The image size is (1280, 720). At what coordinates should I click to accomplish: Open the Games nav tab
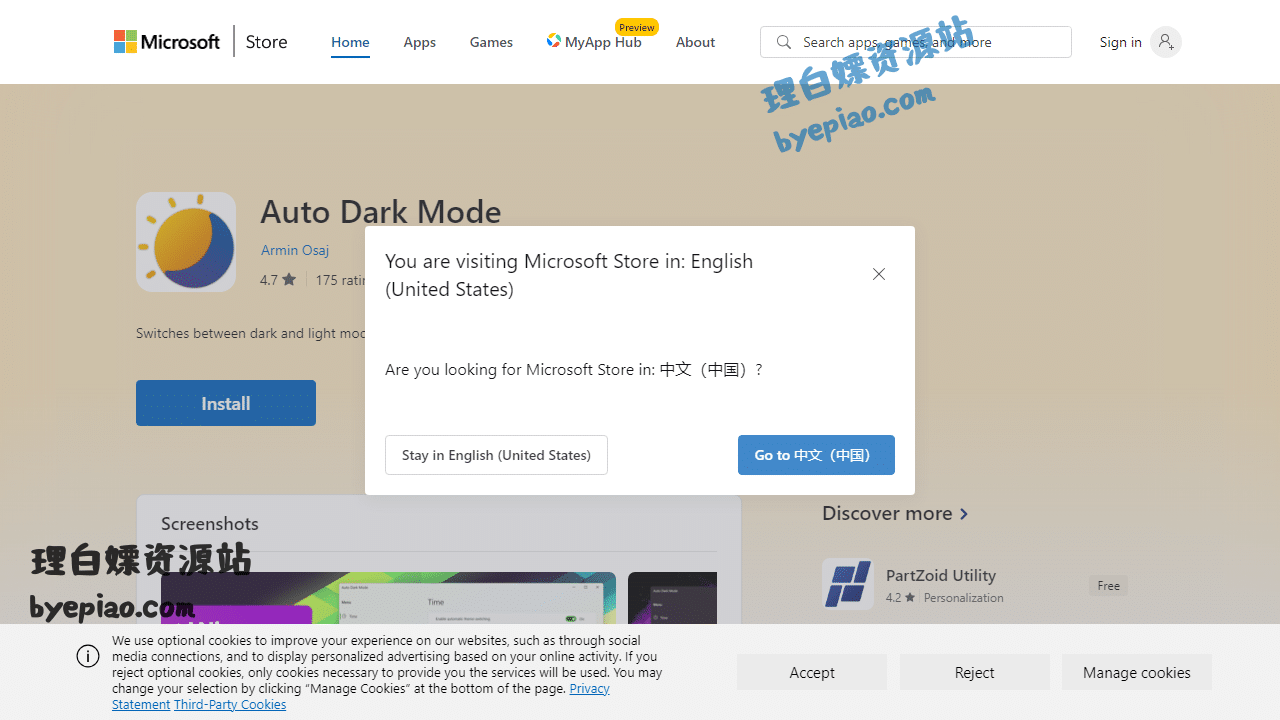click(491, 42)
